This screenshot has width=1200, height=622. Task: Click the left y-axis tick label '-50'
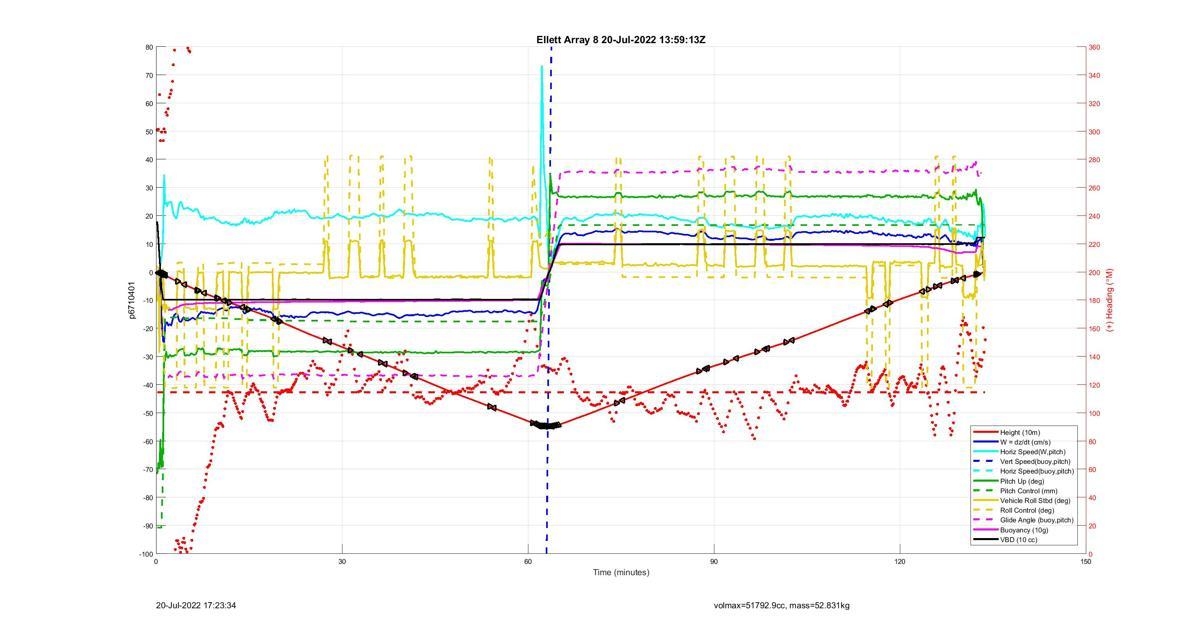pos(147,413)
